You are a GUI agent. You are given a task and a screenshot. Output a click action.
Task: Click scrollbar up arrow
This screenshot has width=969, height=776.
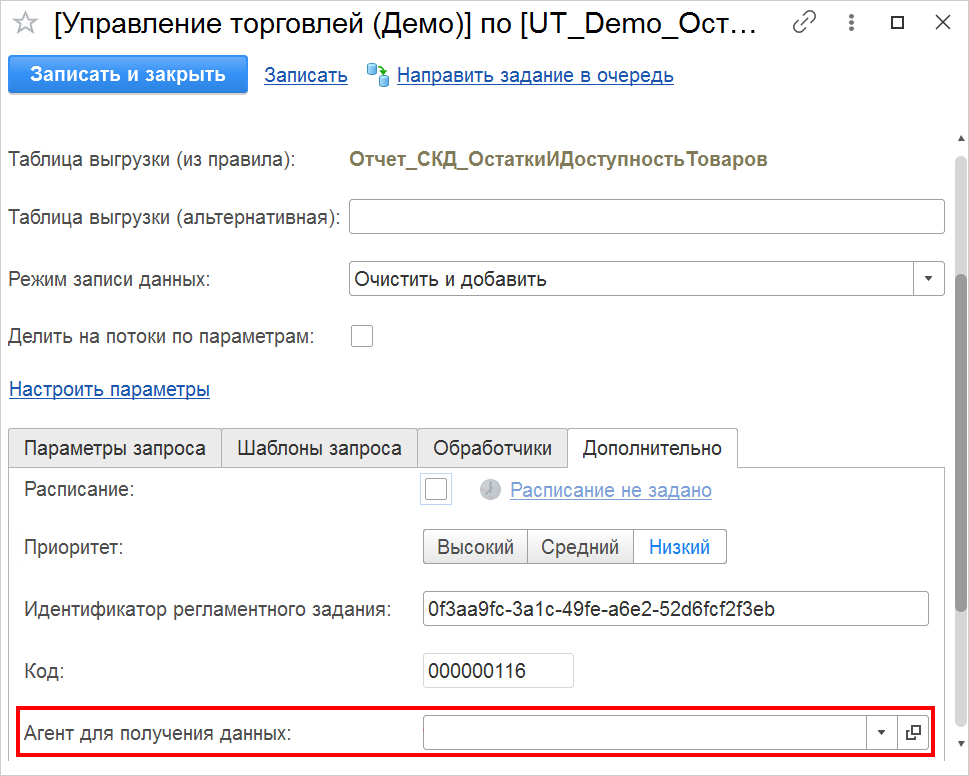pos(961,138)
